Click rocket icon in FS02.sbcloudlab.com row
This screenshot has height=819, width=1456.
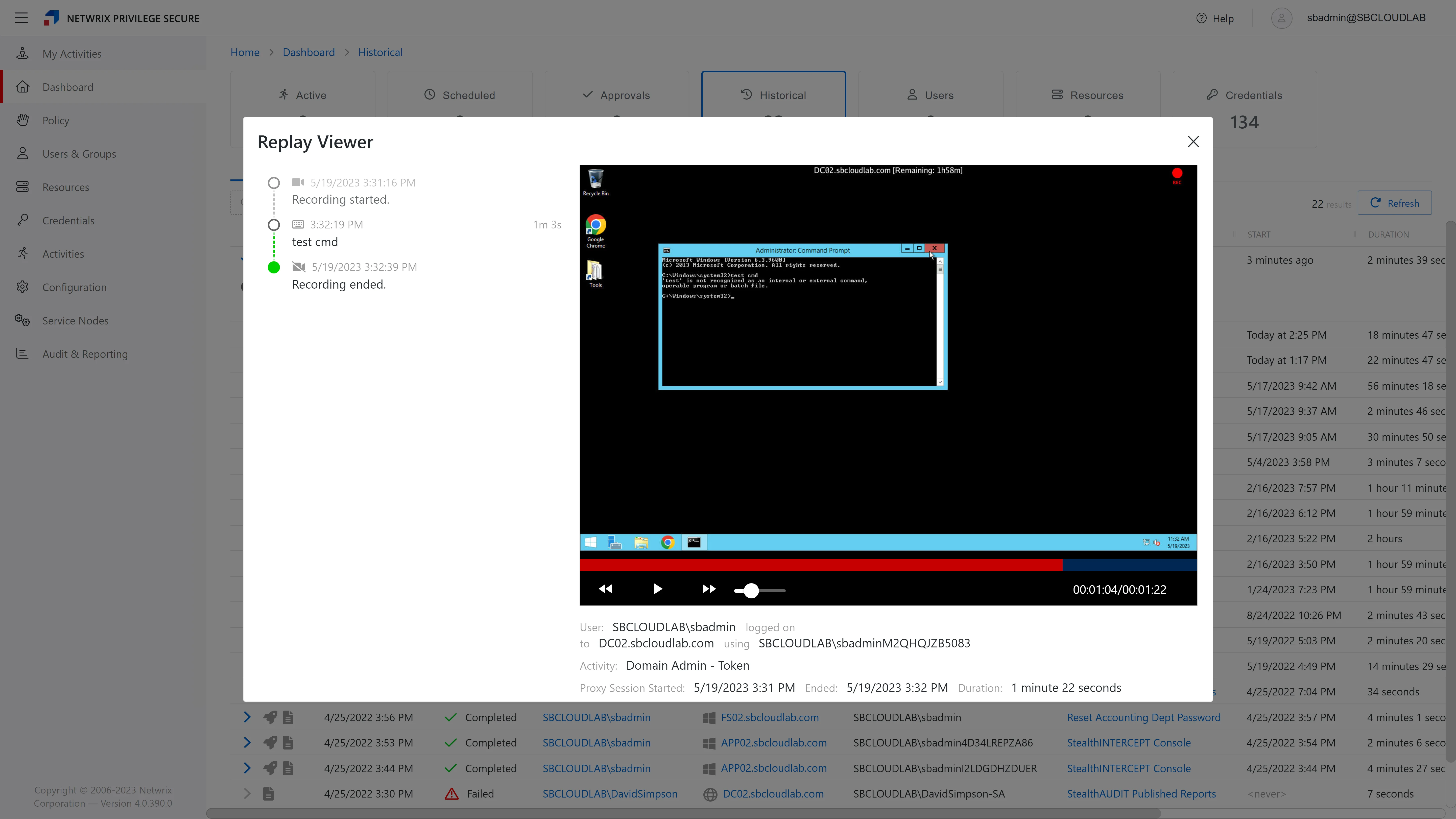tap(270, 717)
